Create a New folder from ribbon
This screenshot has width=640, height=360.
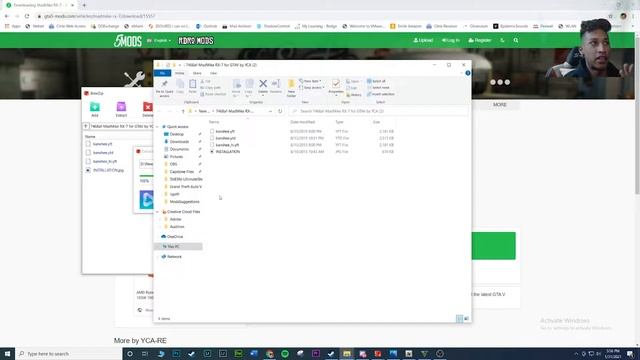pyautogui.click(x=291, y=88)
